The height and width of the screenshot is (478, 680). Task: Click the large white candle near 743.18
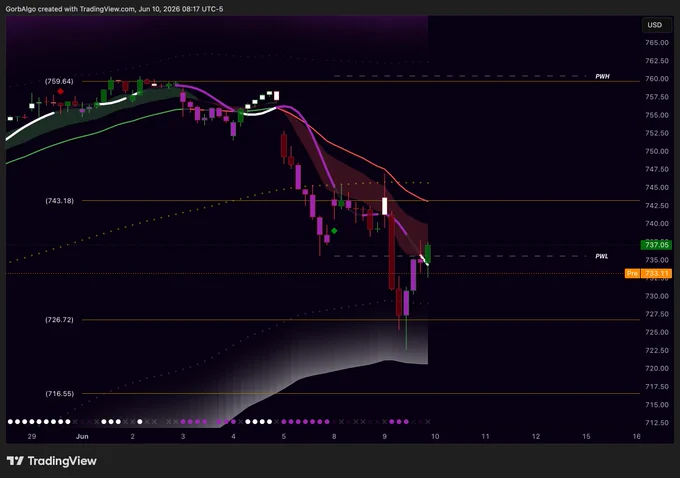pyautogui.click(x=384, y=206)
